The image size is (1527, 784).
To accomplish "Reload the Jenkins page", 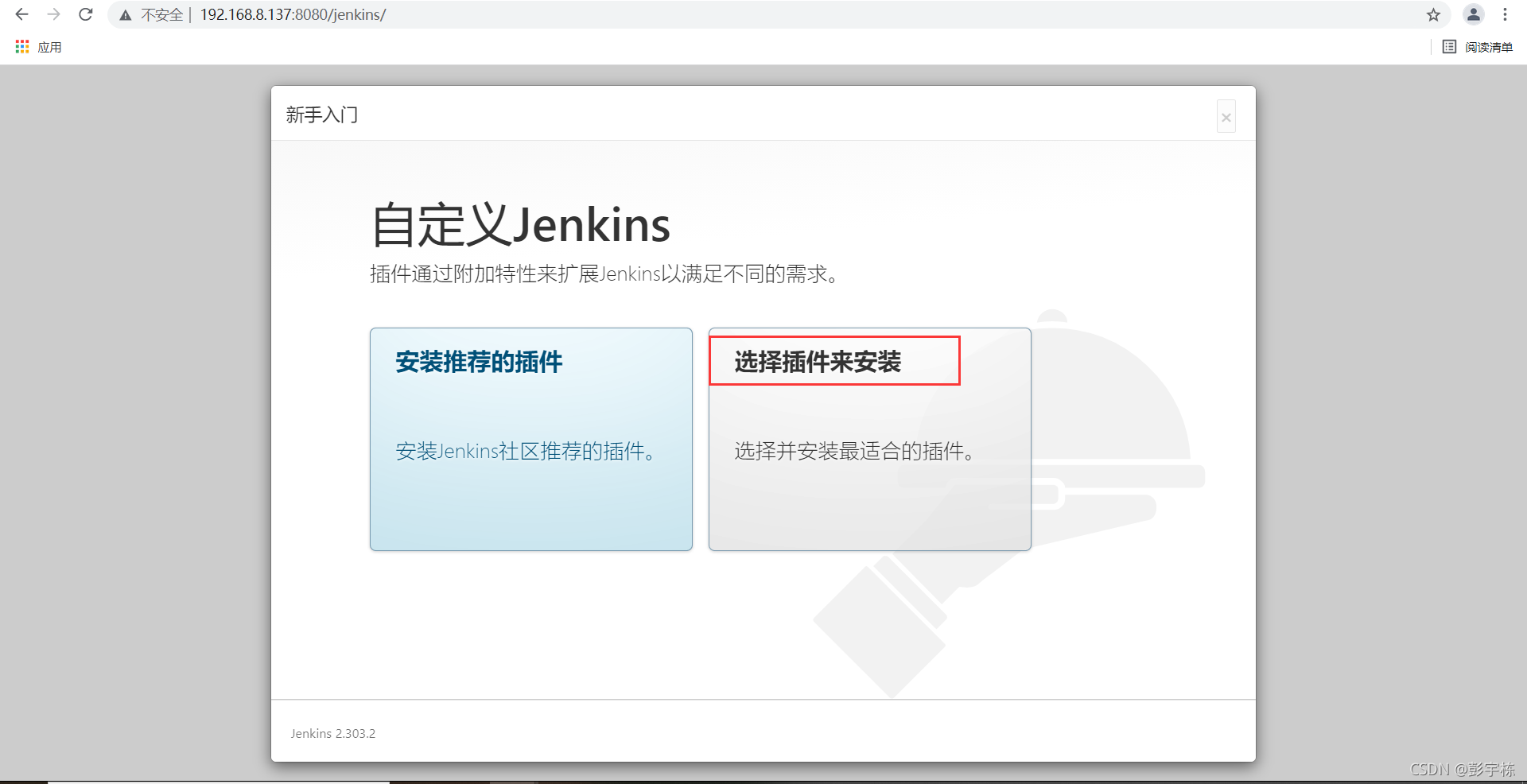I will pyautogui.click(x=86, y=14).
